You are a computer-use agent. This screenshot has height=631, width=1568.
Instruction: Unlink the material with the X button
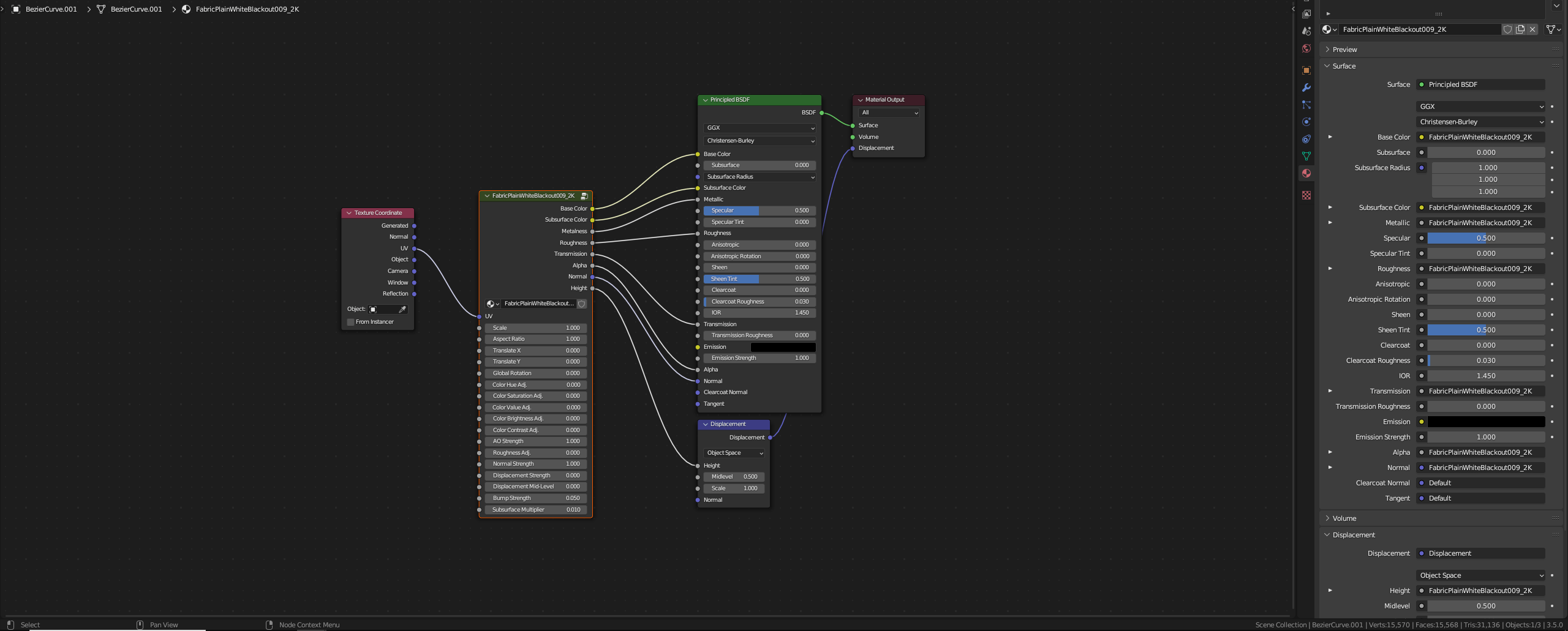(1532, 29)
